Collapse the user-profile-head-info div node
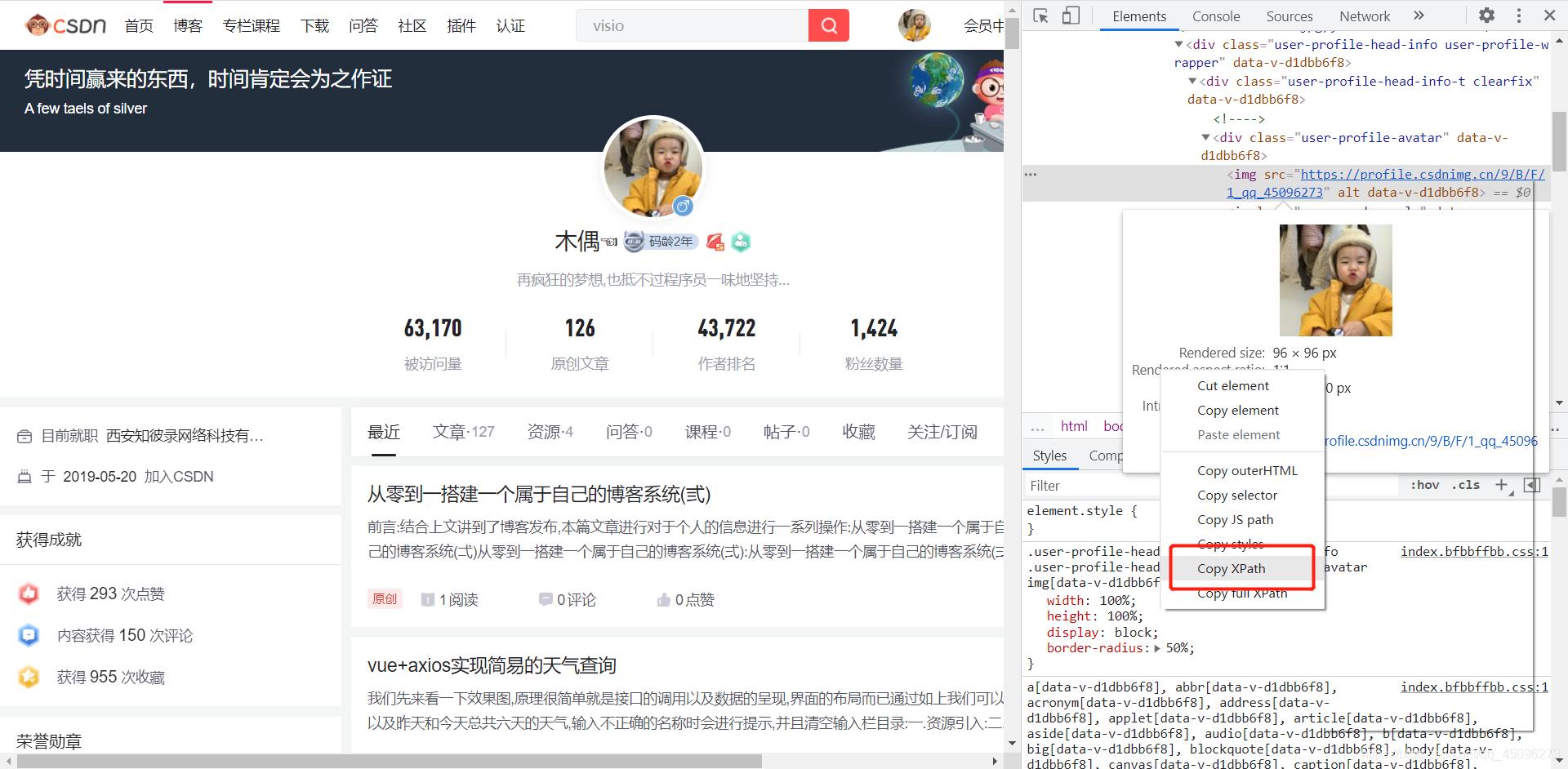Image resolution: width=1568 pixels, height=769 pixels. 1178,44
